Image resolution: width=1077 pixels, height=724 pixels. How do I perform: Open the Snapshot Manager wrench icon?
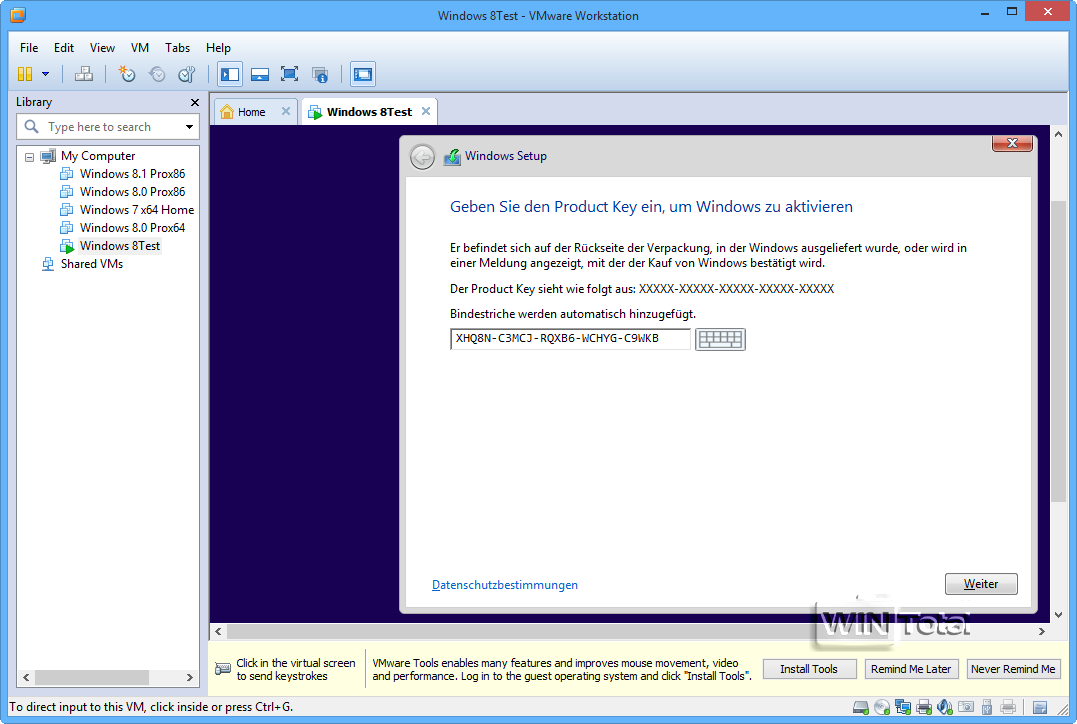coord(187,74)
